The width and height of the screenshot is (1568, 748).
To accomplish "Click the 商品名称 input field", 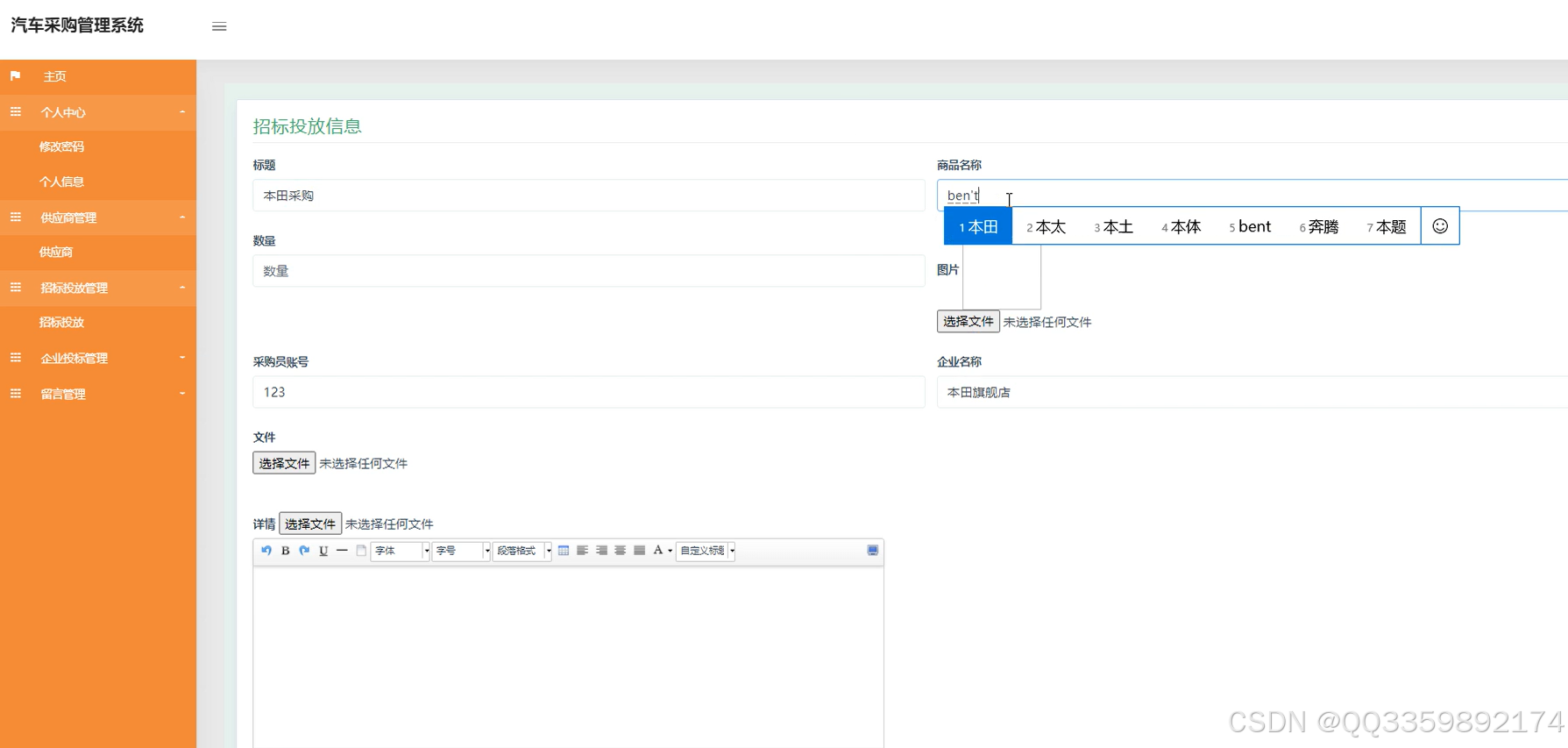I will [1252, 196].
